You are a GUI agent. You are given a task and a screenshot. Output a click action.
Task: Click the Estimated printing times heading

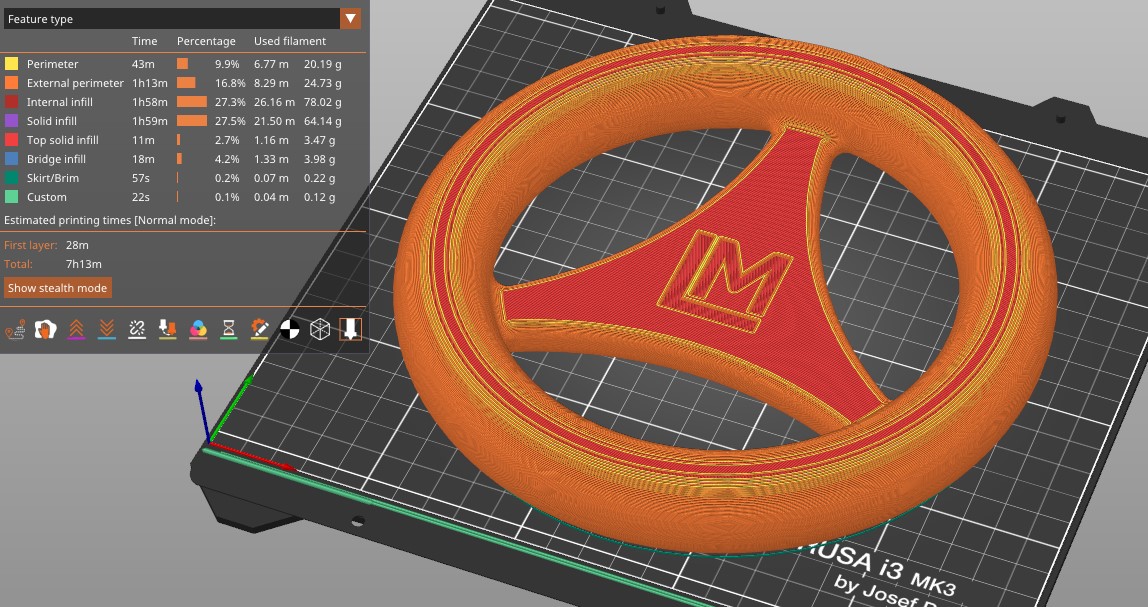click(110, 220)
